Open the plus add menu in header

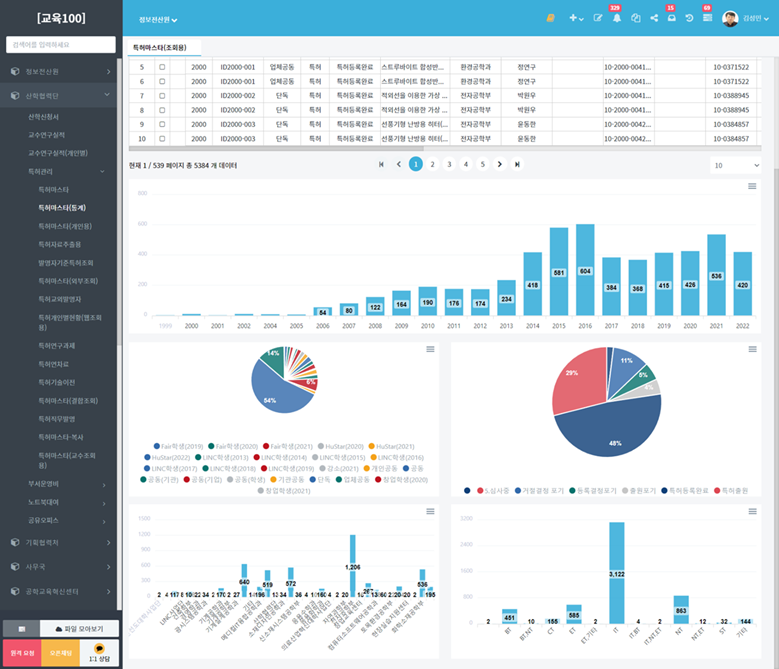(576, 18)
